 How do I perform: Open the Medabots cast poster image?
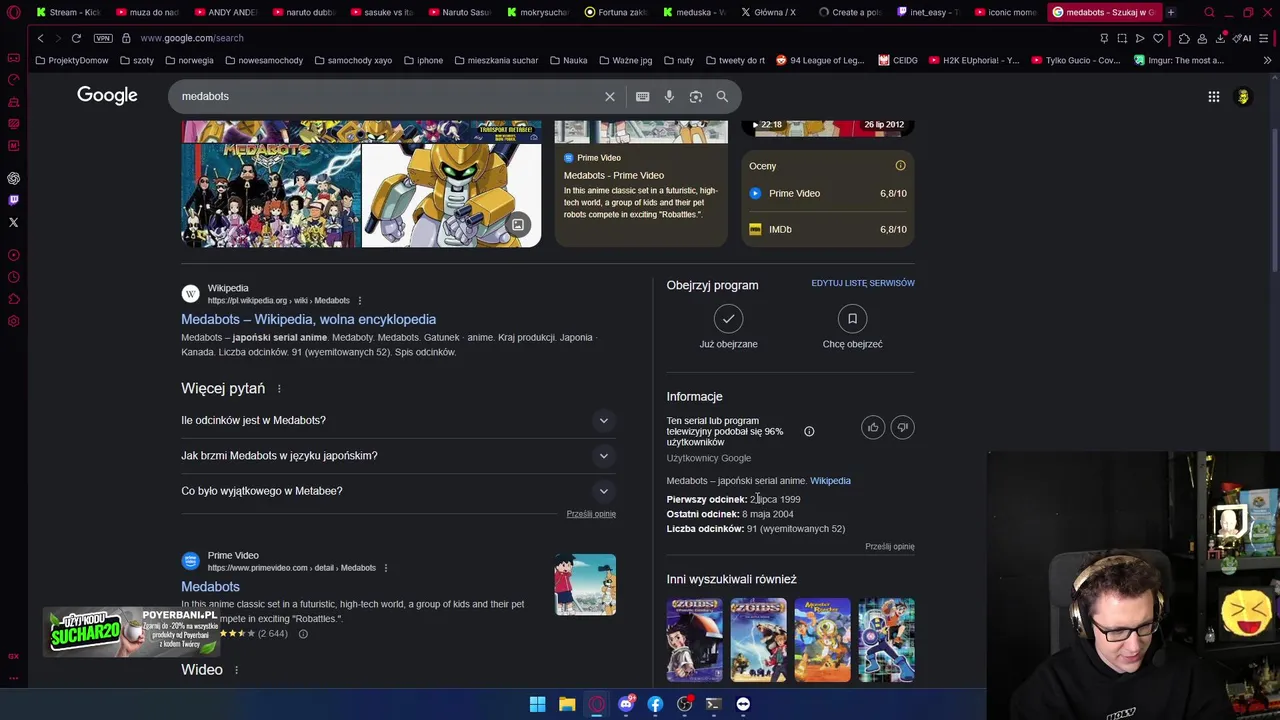click(x=270, y=195)
